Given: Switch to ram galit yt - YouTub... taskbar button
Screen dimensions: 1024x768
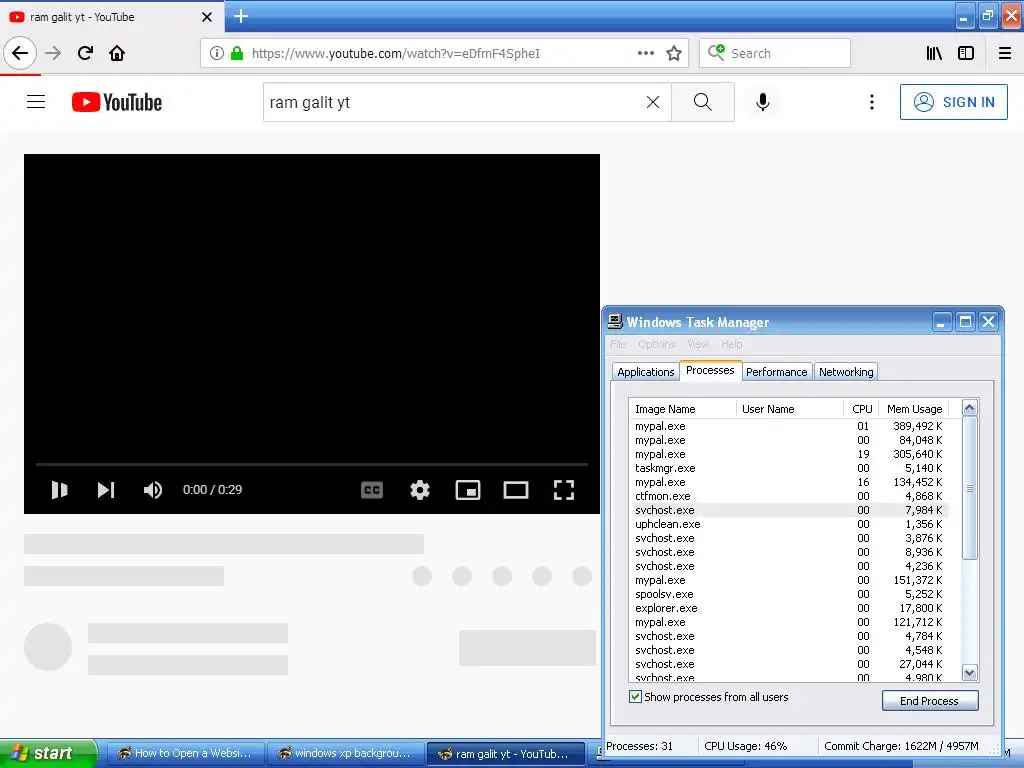Looking at the screenshot, I should [x=505, y=754].
